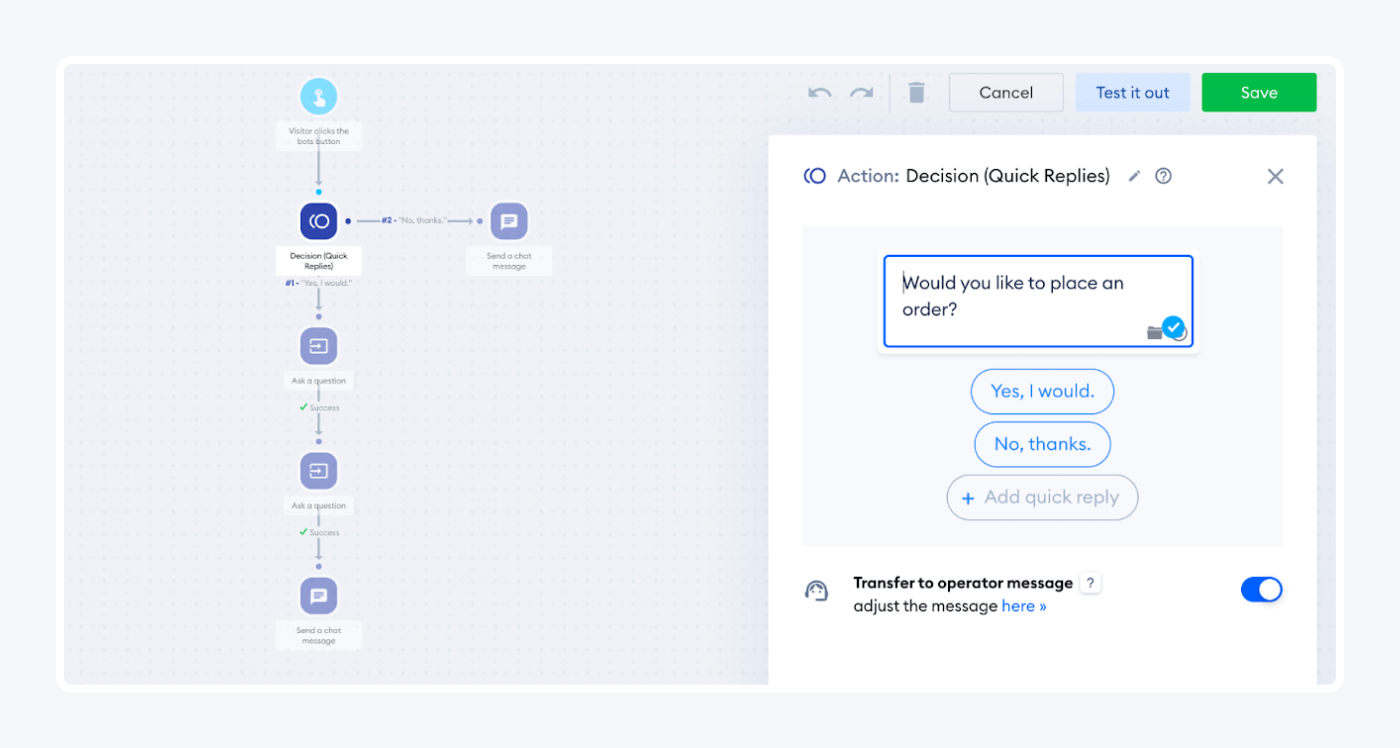Delete node with the trash icon

(916, 92)
